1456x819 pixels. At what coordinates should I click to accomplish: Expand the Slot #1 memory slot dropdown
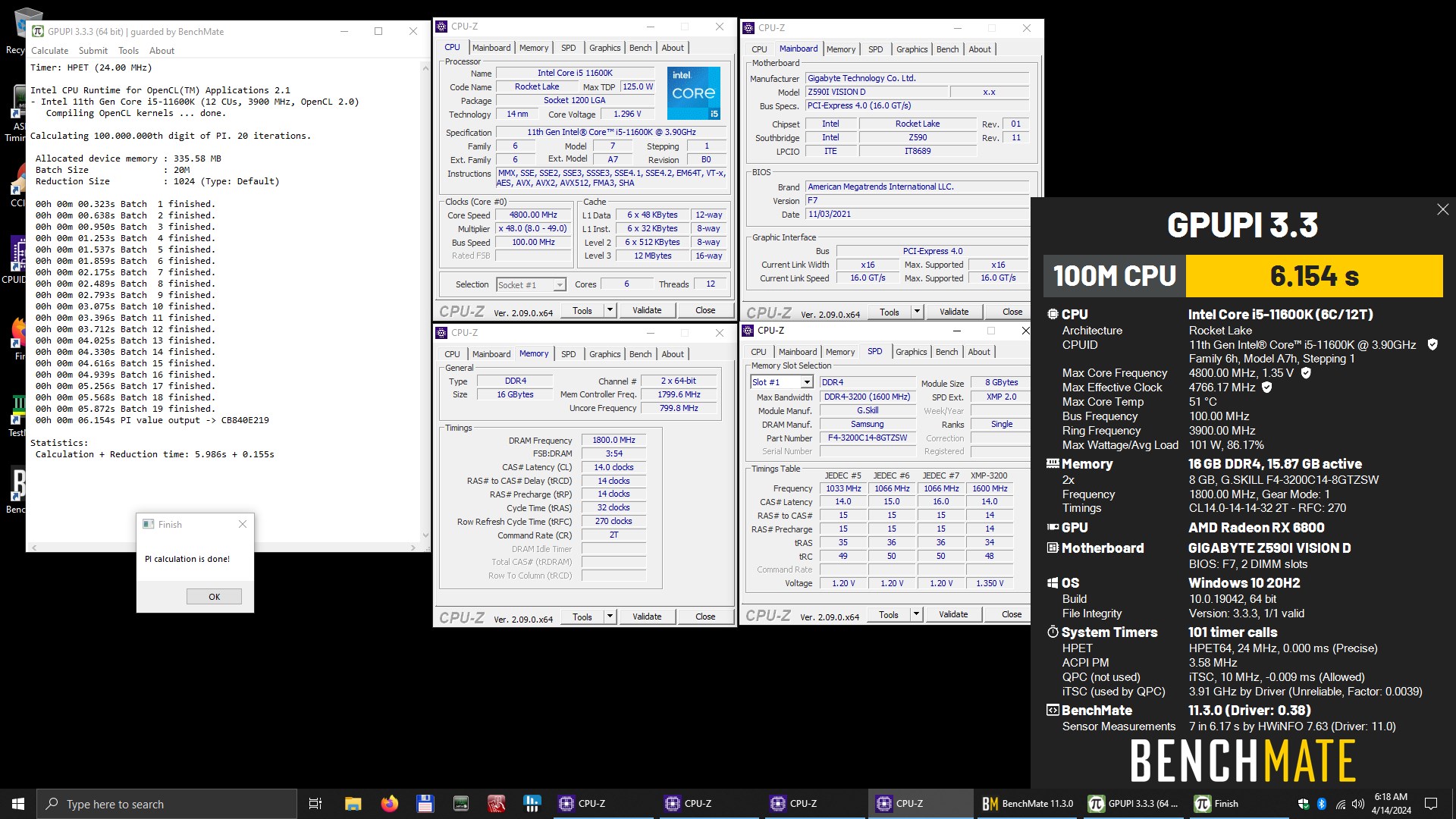click(807, 382)
